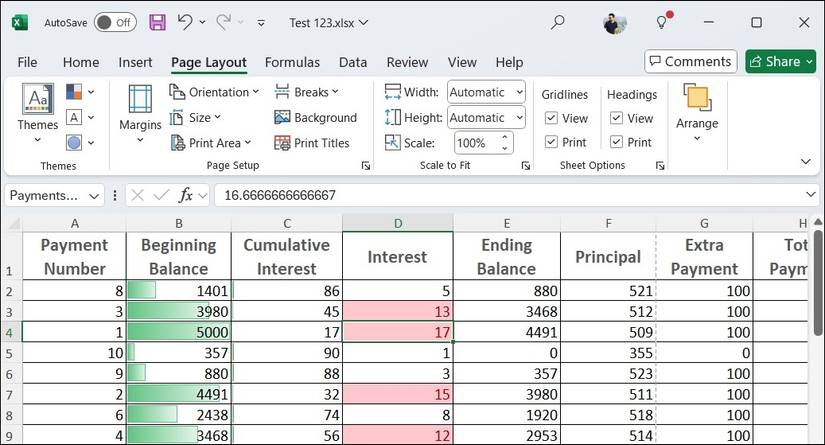Select the Cumulative Interest header cell
825x445 pixels.
pos(287,256)
